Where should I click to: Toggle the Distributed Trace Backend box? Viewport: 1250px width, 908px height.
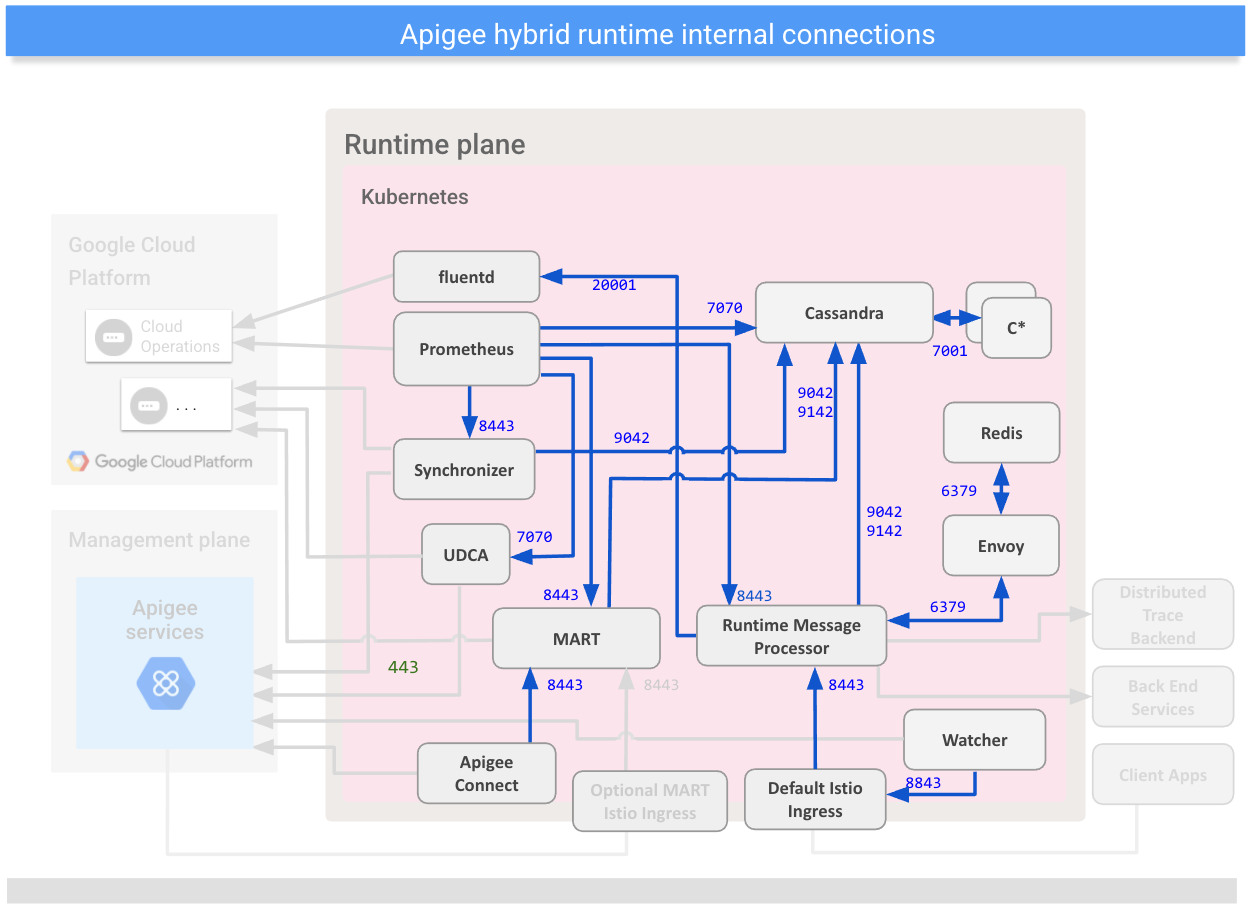1162,614
